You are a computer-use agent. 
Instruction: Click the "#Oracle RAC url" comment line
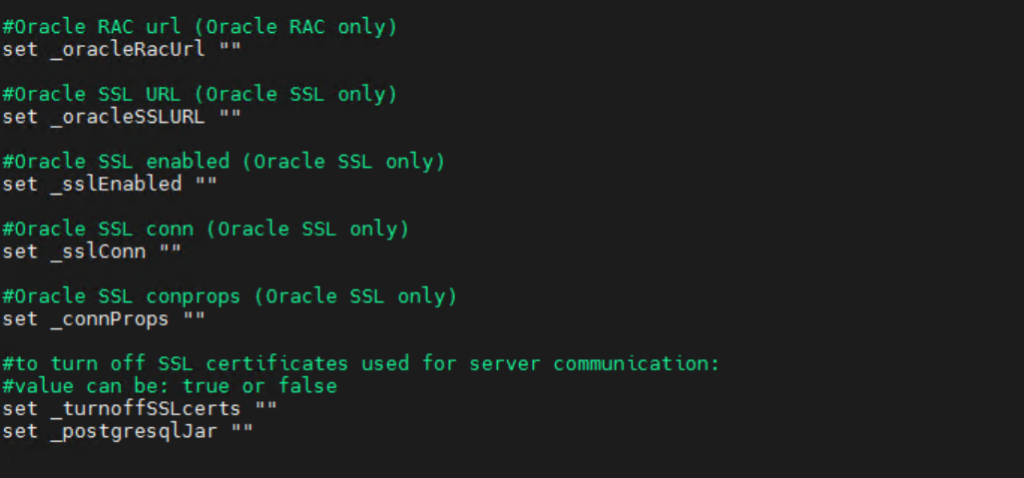[199, 26]
